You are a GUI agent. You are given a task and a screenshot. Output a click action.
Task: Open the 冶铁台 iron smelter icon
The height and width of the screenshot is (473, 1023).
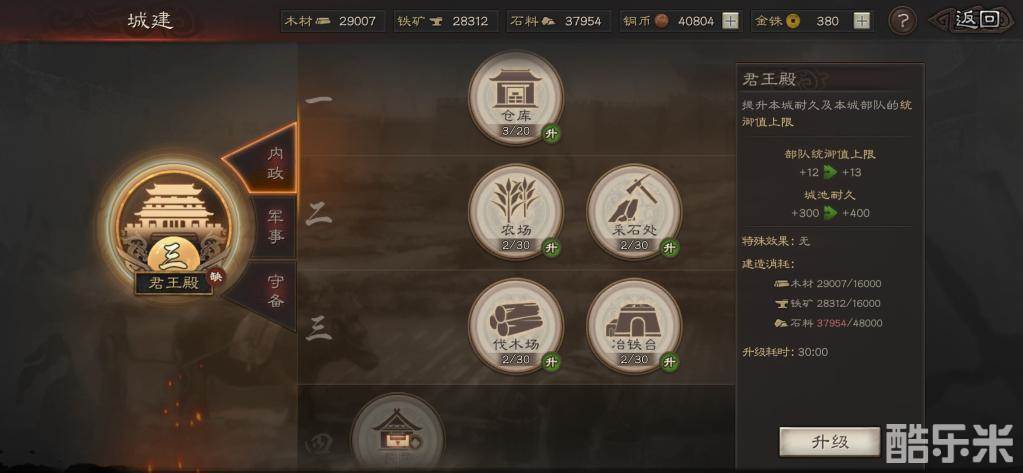[x=634, y=326]
